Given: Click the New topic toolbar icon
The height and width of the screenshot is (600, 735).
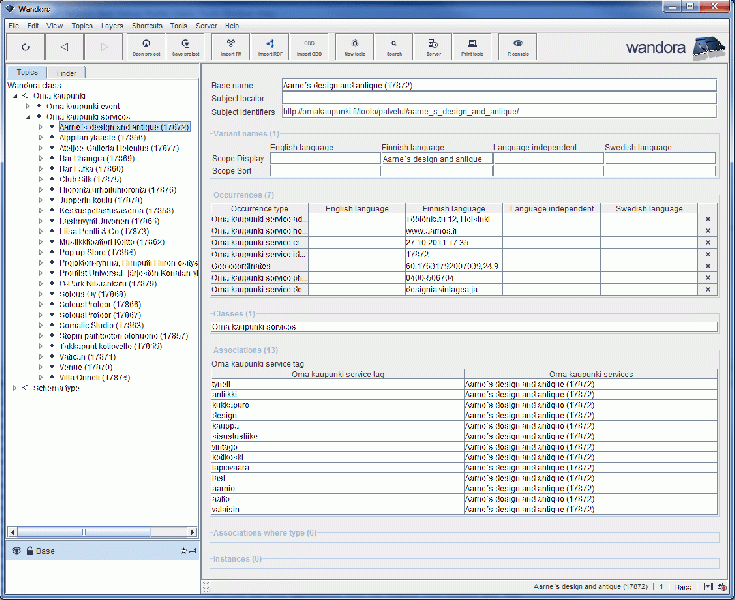Looking at the screenshot, I should 354,46.
